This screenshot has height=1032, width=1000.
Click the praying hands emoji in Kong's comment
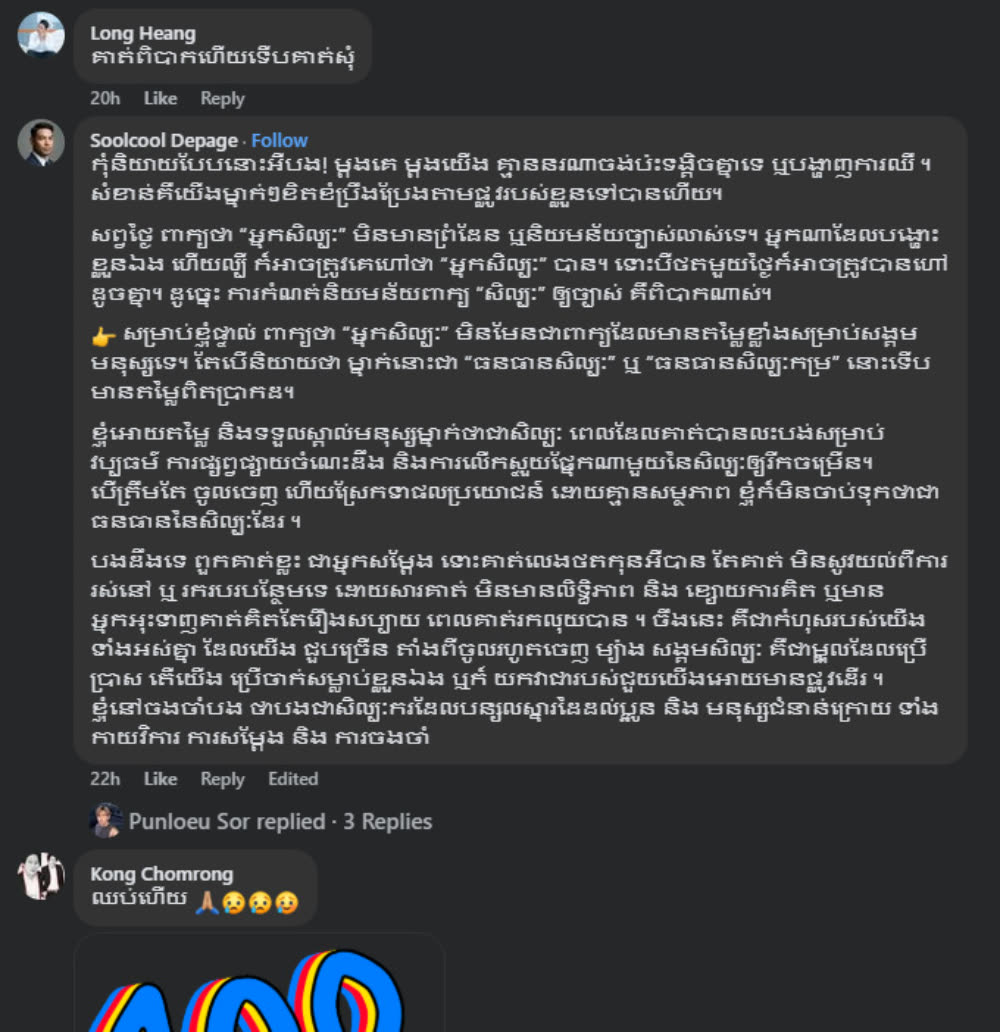[207, 901]
